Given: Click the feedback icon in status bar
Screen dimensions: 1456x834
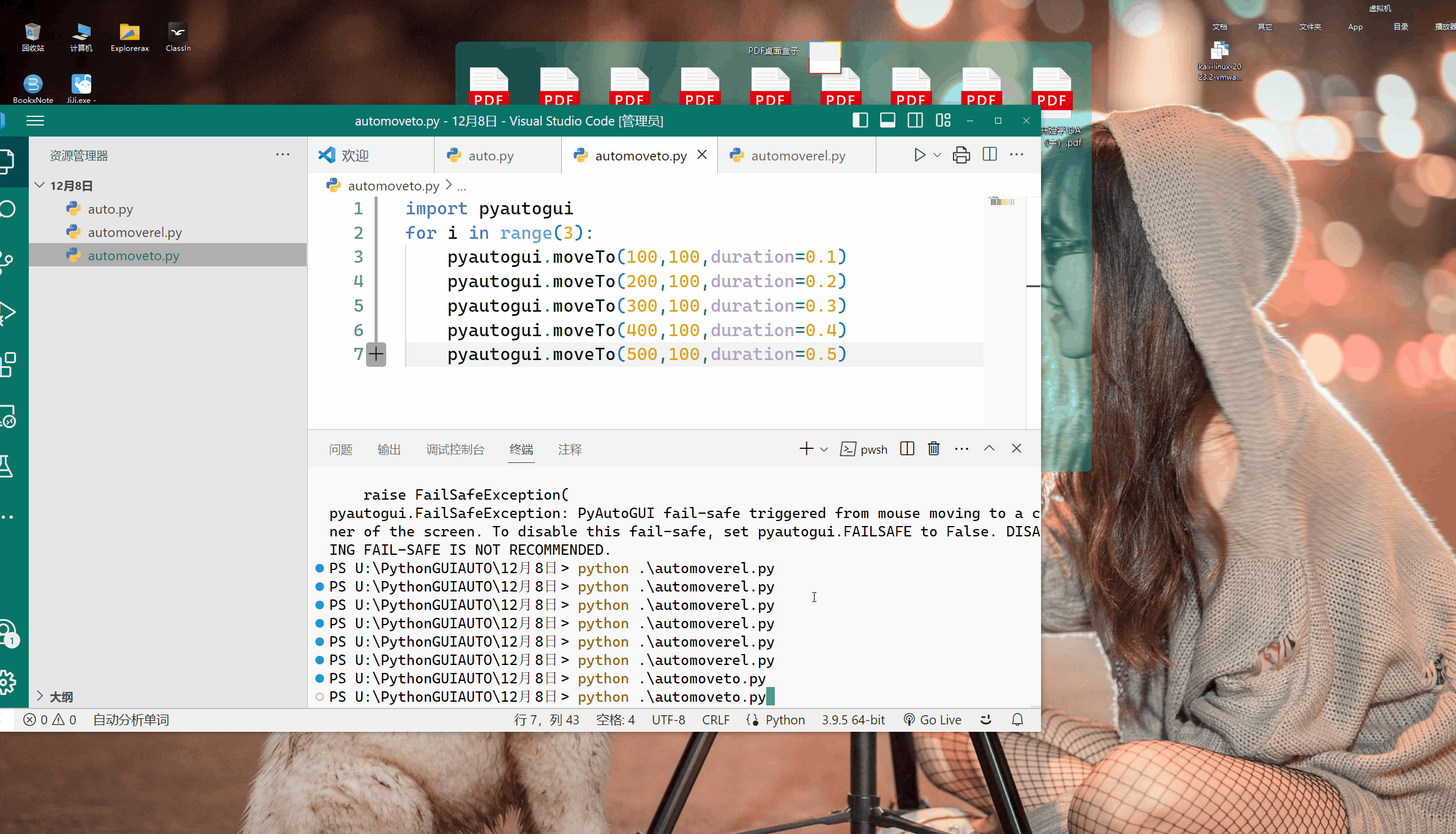Looking at the screenshot, I should [985, 719].
